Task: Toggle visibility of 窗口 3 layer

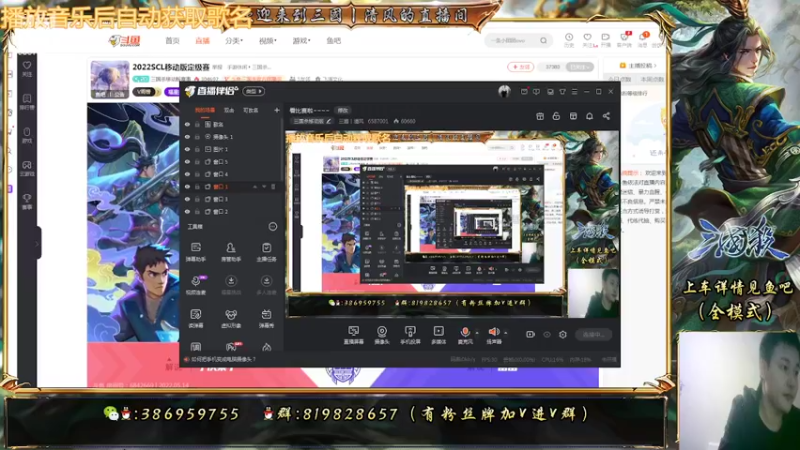Action: pos(187,199)
